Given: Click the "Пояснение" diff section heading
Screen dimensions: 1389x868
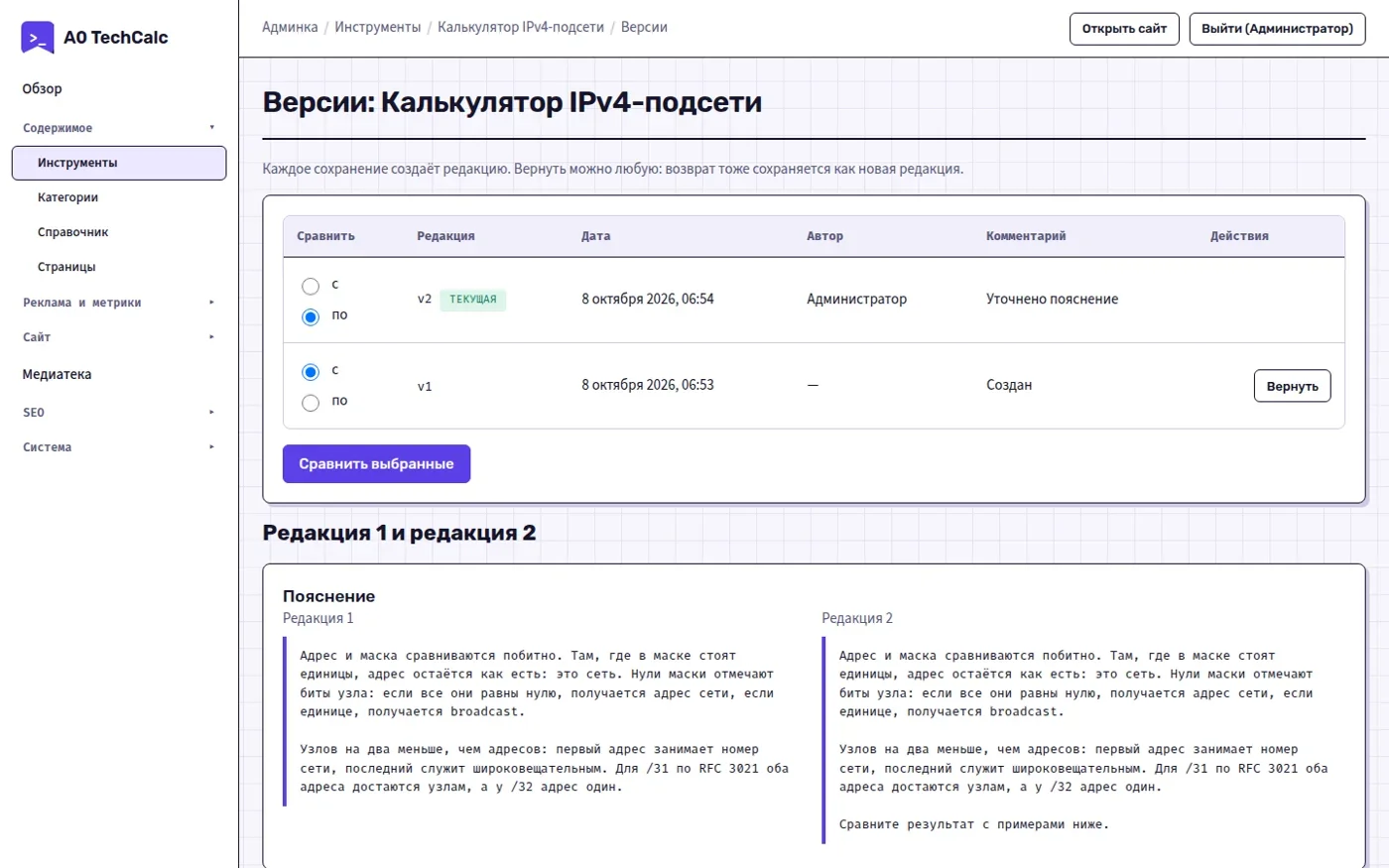Looking at the screenshot, I should (328, 596).
